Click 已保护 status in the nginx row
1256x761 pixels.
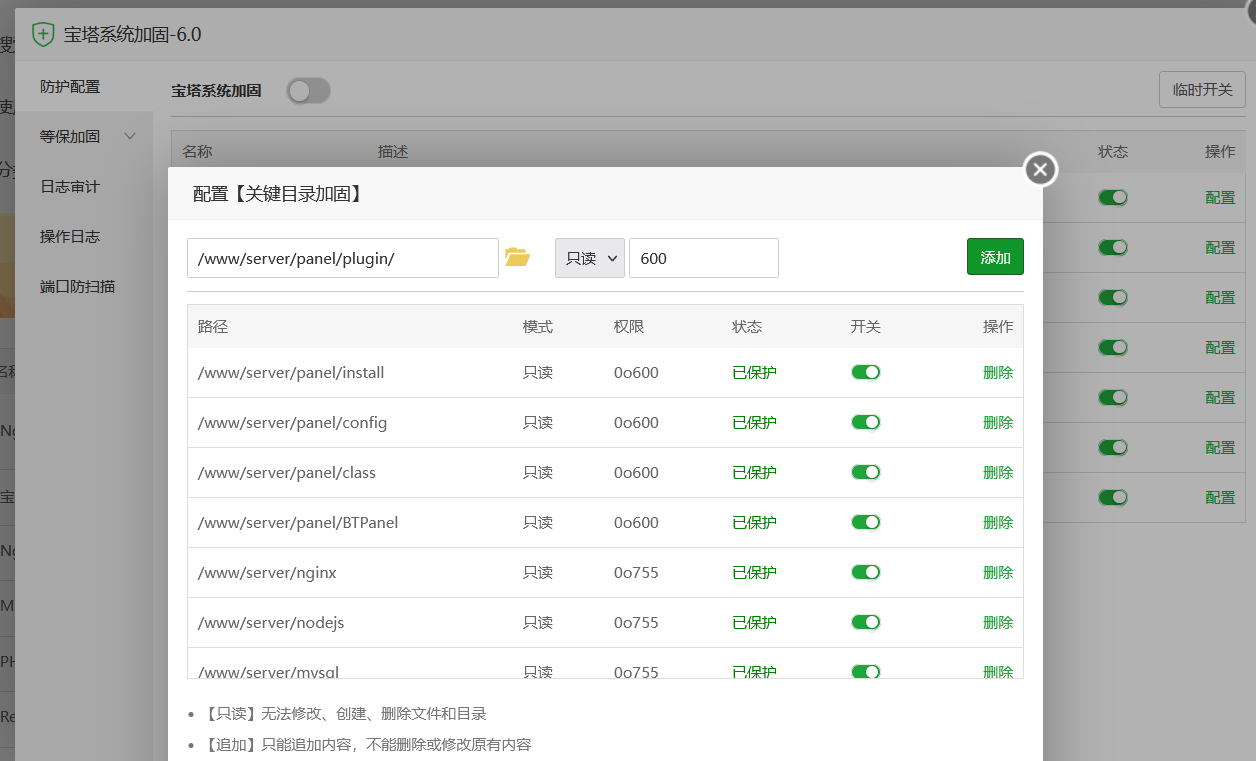754,572
